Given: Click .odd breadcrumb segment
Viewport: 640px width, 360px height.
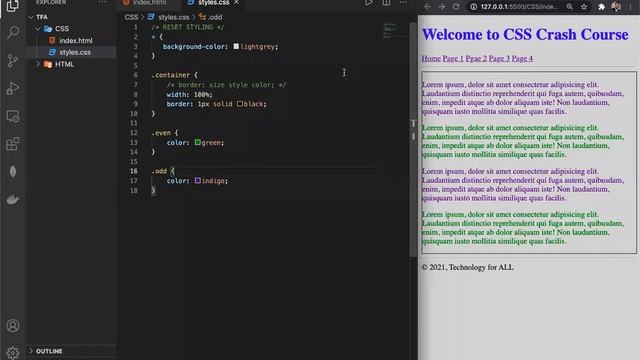Looking at the screenshot, I should [215, 17].
